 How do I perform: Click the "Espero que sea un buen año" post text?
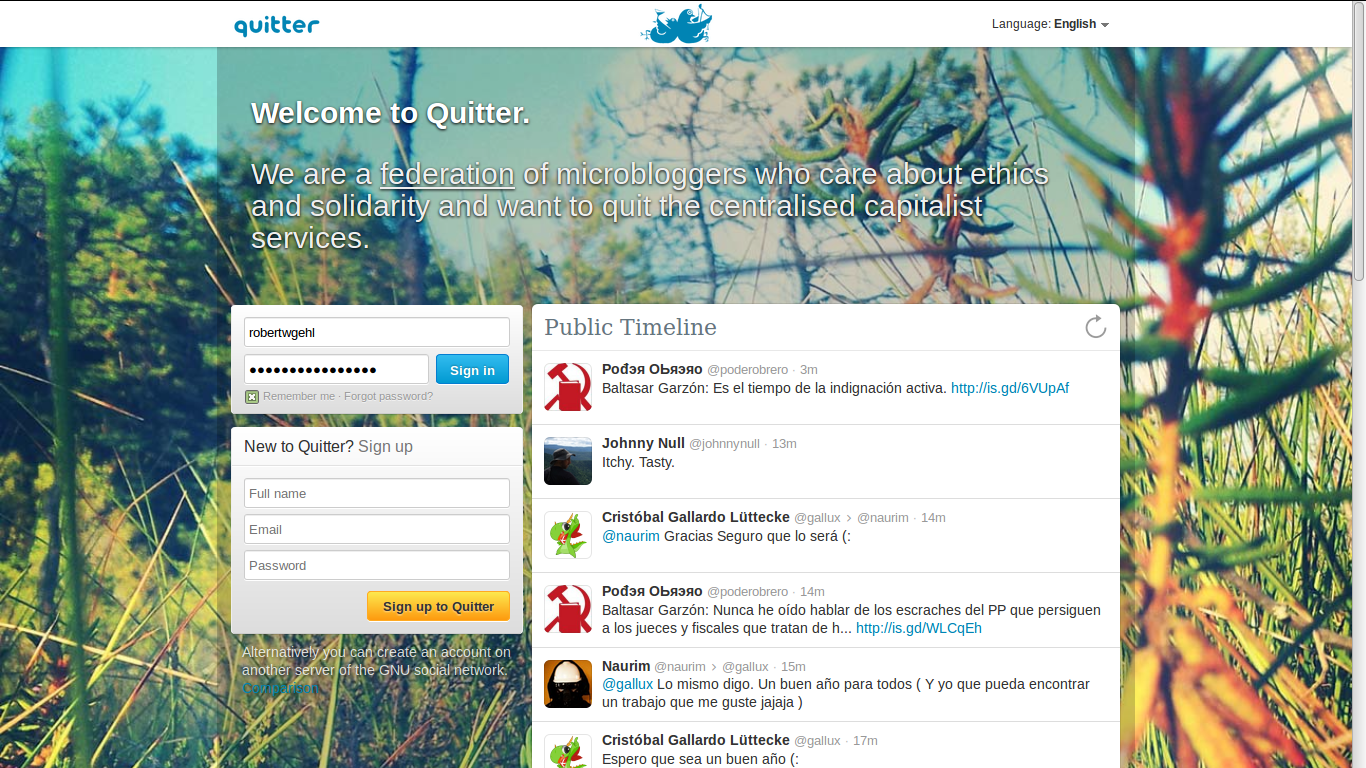pyautogui.click(x=700, y=758)
